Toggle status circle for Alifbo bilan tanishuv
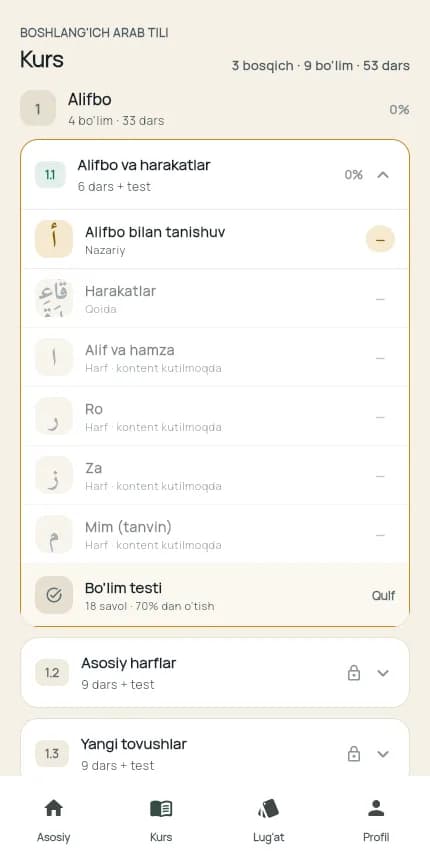 point(380,239)
